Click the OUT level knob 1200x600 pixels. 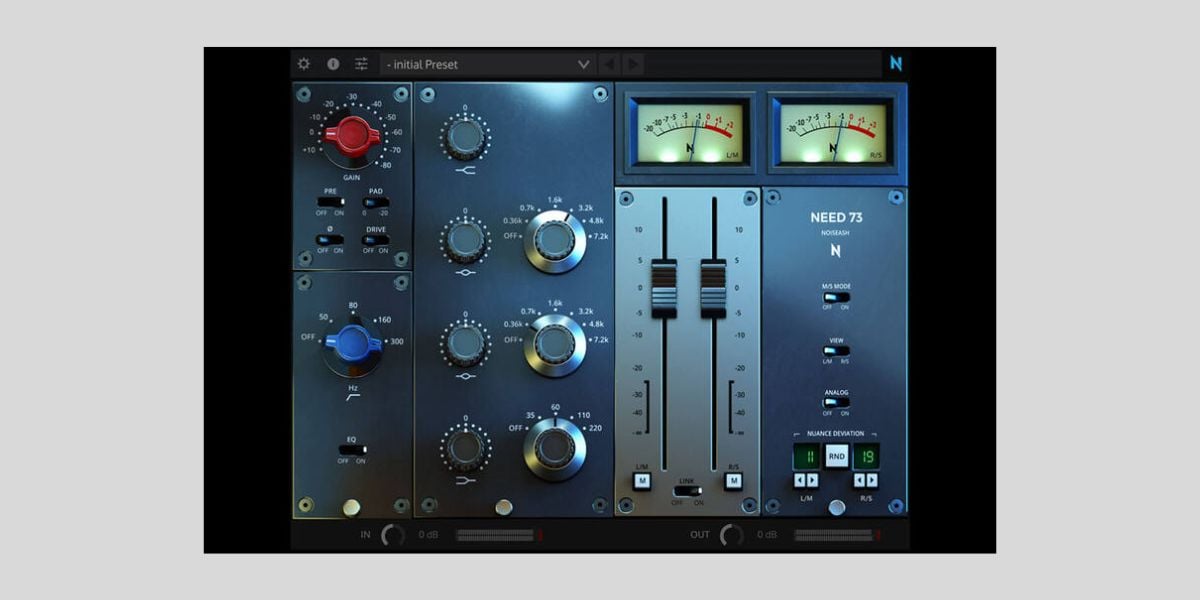click(x=732, y=535)
